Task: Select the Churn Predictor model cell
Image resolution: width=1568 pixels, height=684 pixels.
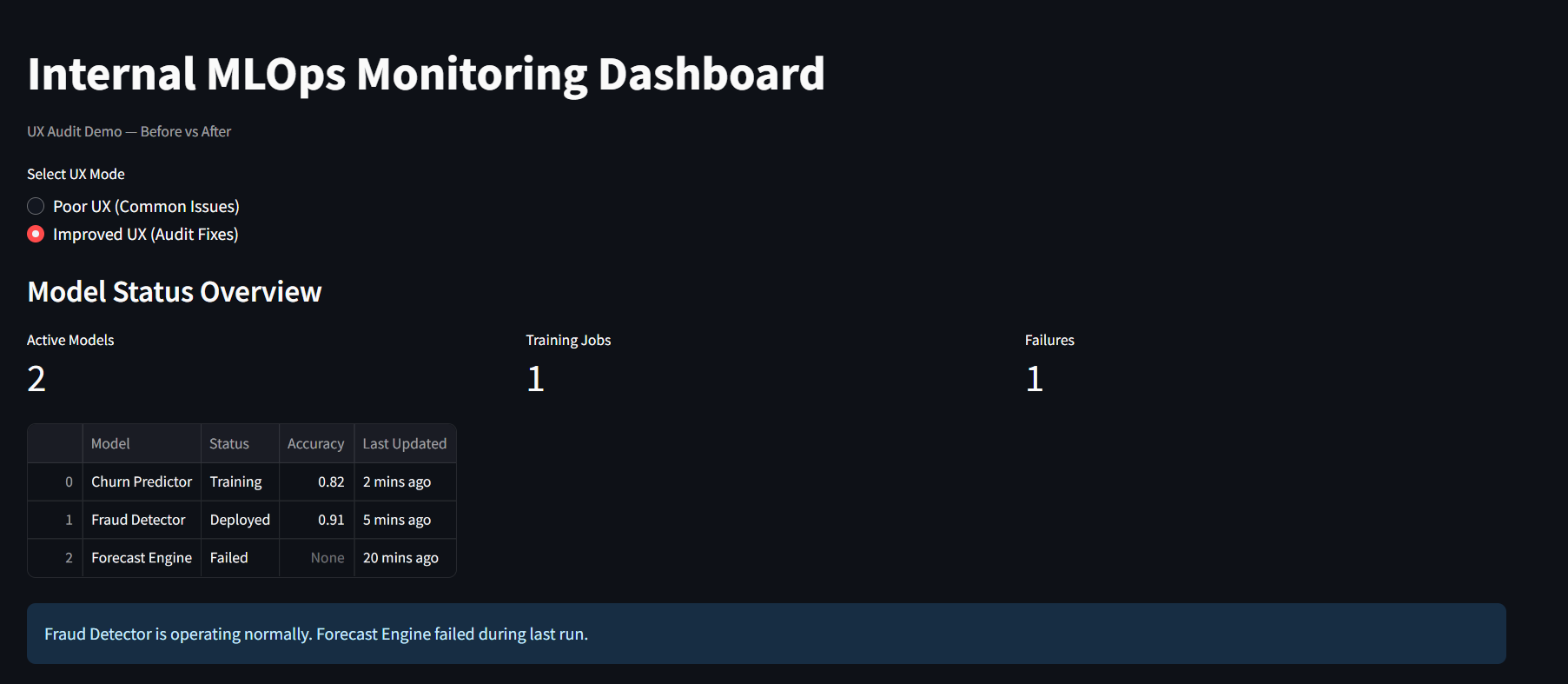Action: tap(142, 481)
